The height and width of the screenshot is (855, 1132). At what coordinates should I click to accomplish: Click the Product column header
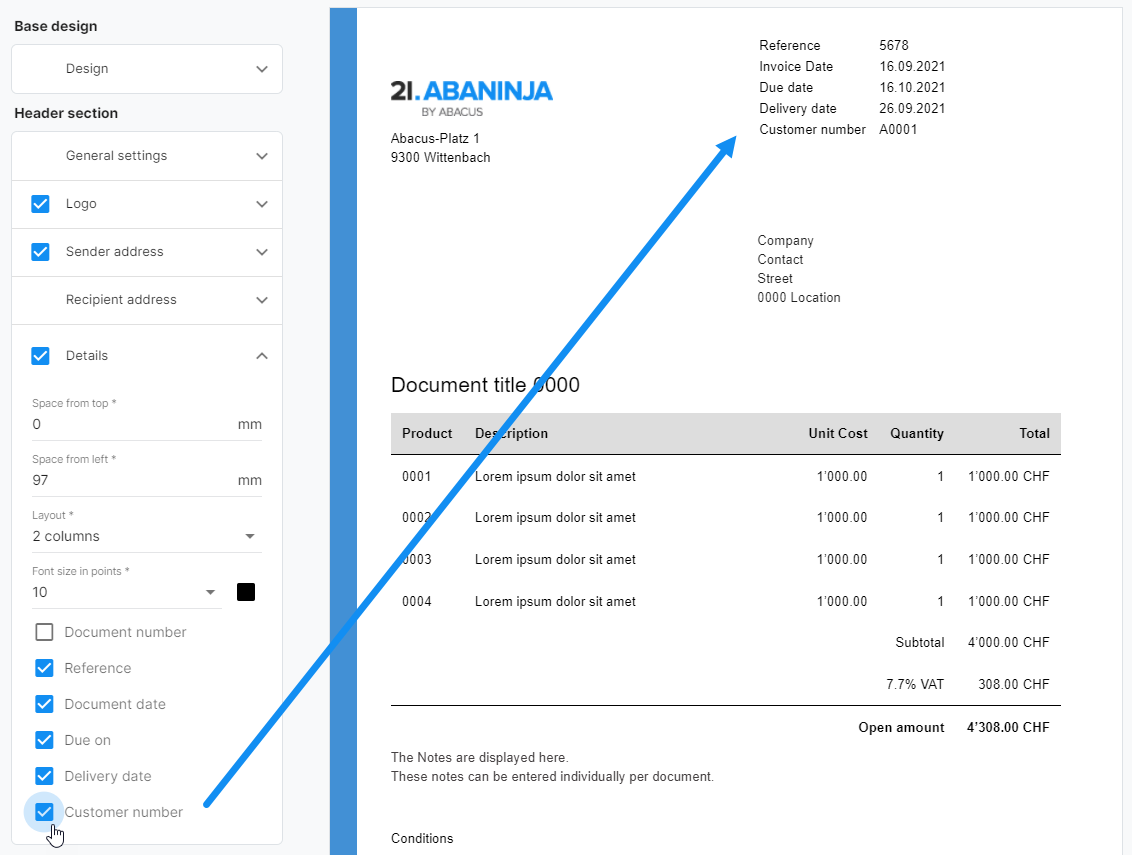(427, 433)
